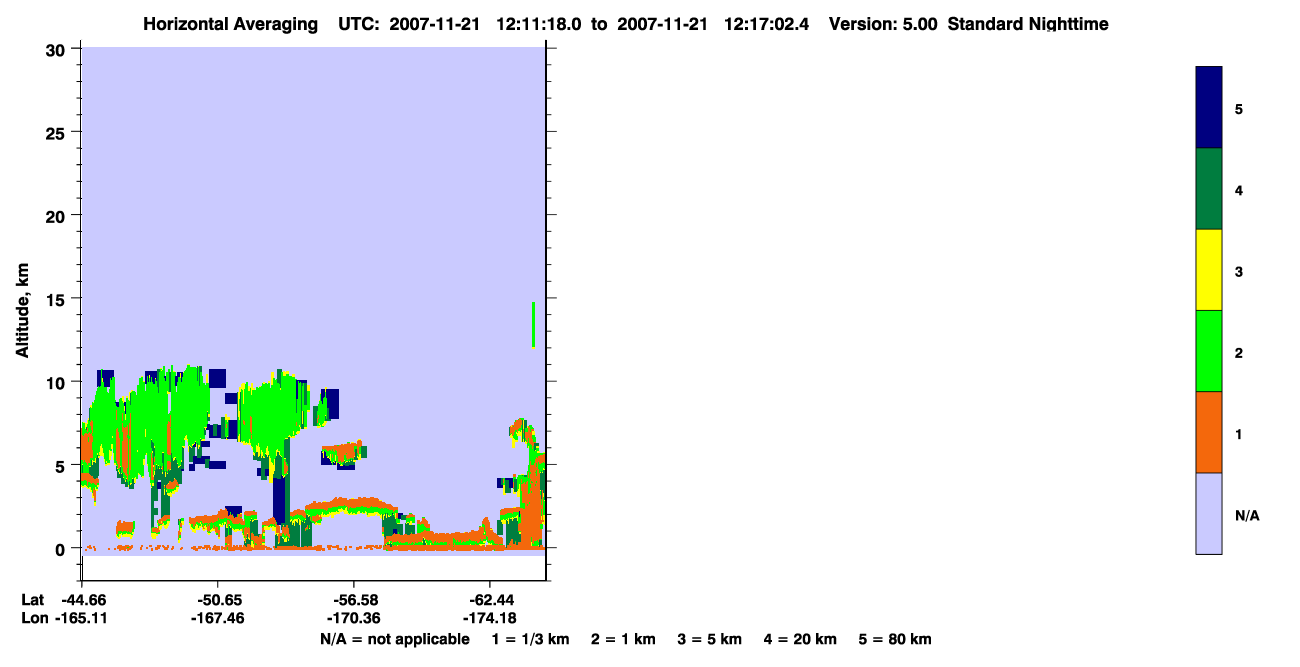The height and width of the screenshot is (667, 1300).
Task: Click the dark green colorbar segment labeled 4
Action: coord(1209,189)
